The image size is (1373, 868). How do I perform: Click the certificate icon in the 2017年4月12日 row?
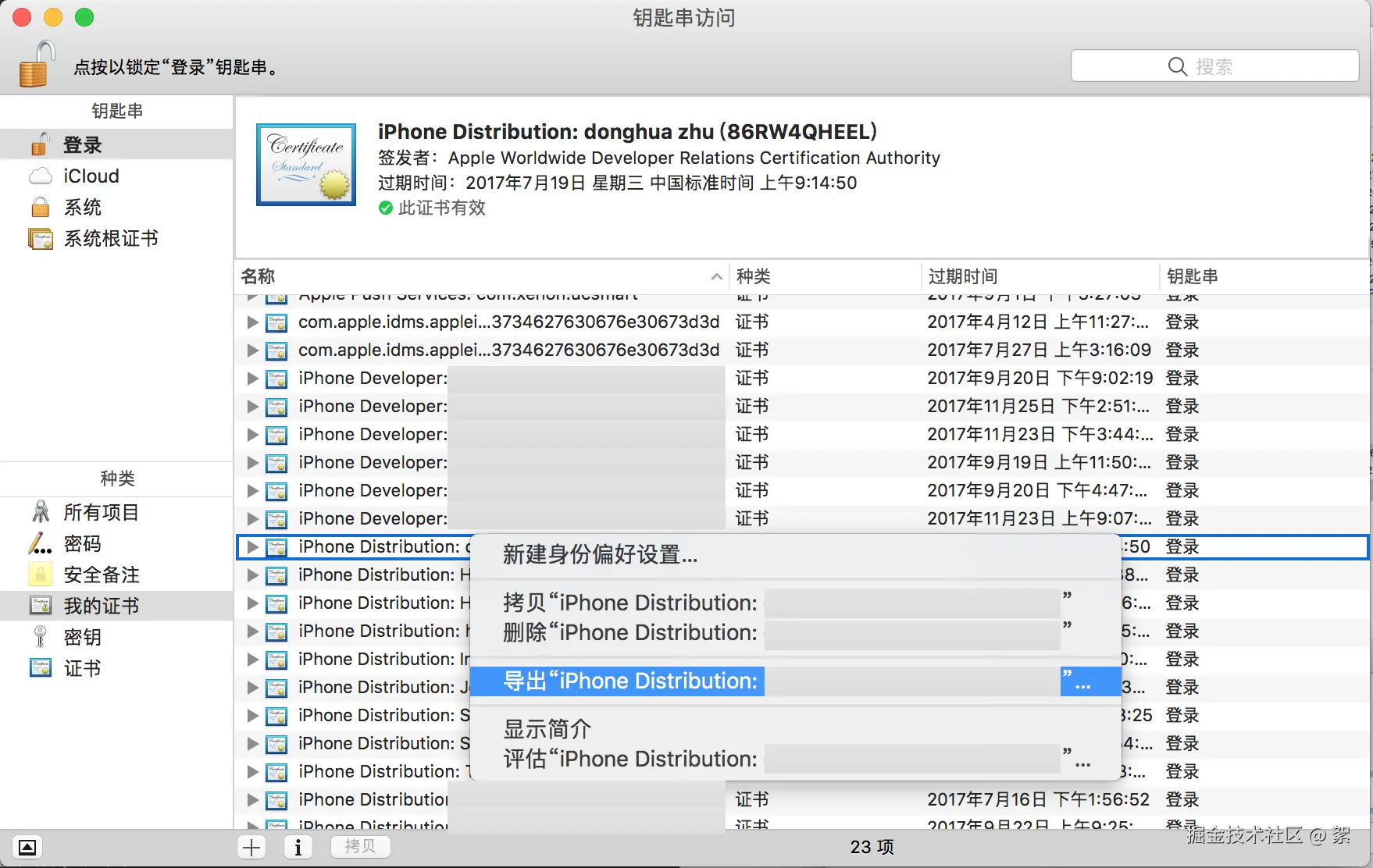[276, 322]
